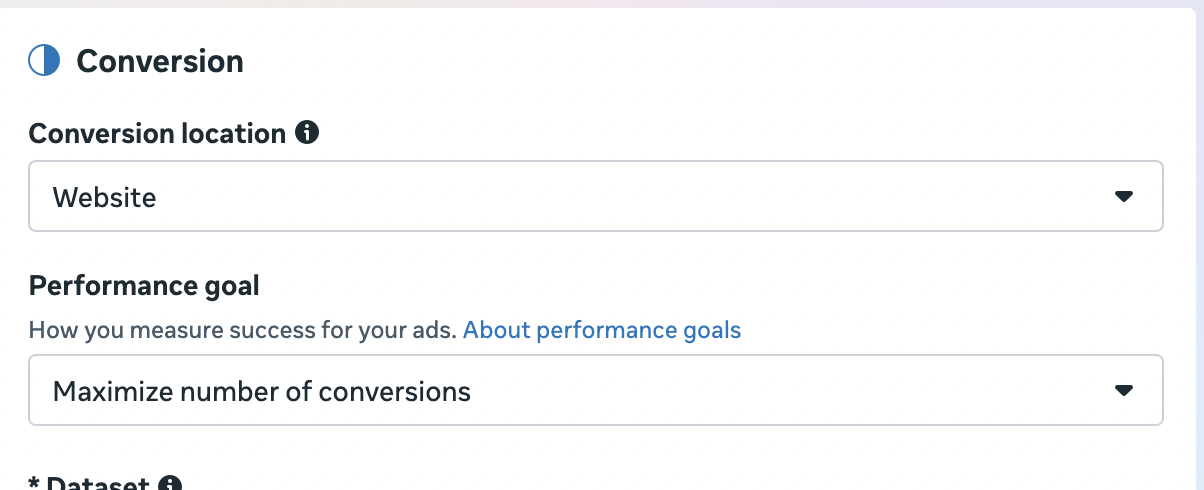Screen dimensions: 1204x490
Task: Expand the Performance goal dropdown
Action: click(595, 390)
